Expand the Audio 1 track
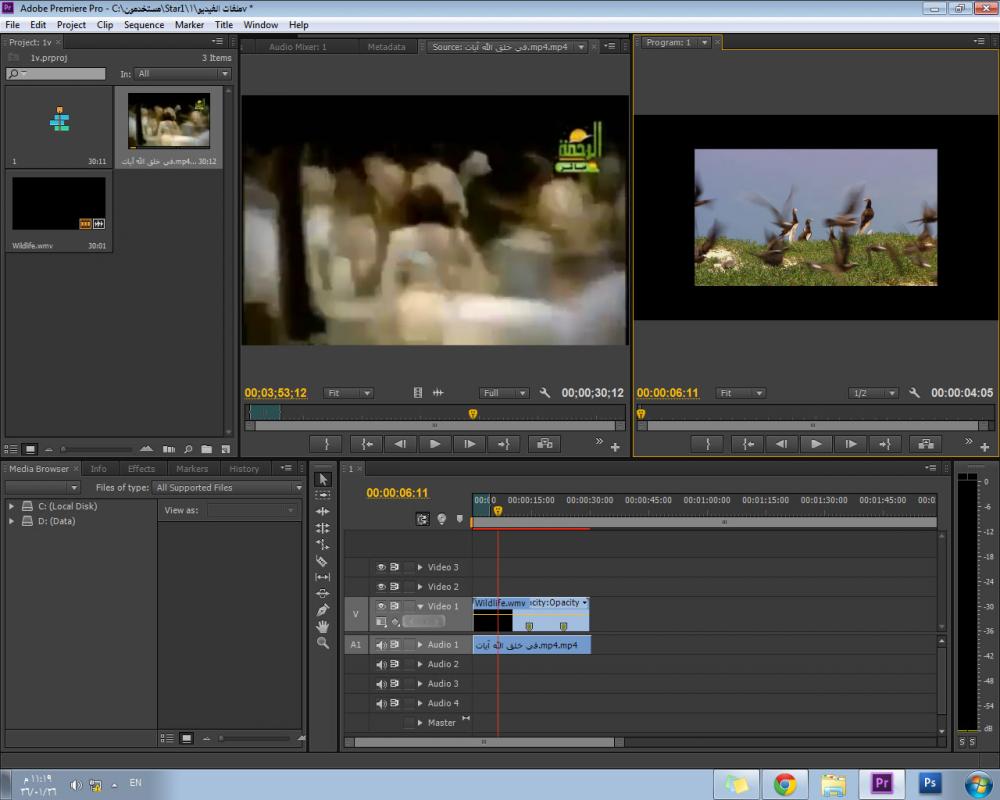The image size is (1000, 800). point(420,645)
